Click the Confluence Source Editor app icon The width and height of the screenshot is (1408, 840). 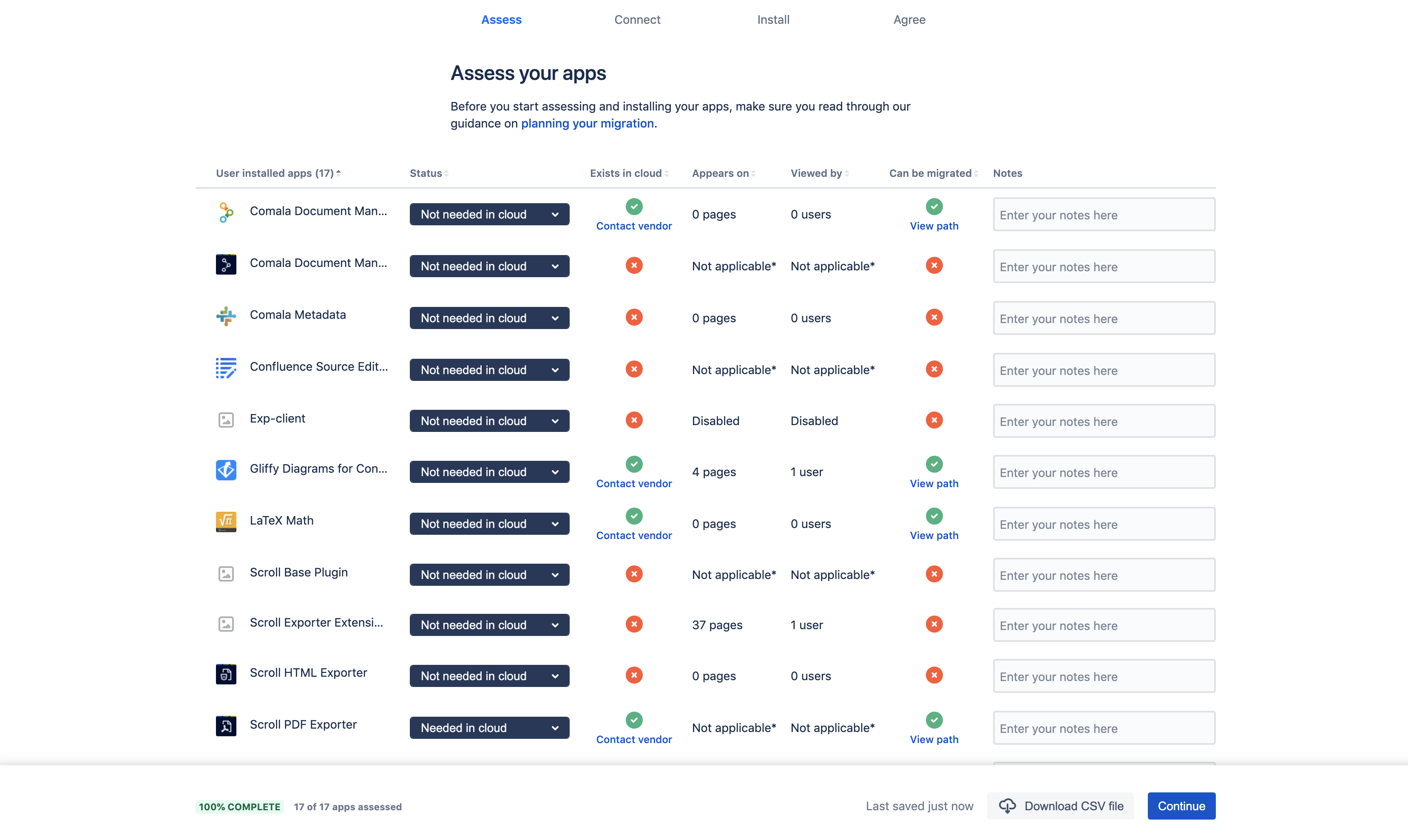(226, 368)
